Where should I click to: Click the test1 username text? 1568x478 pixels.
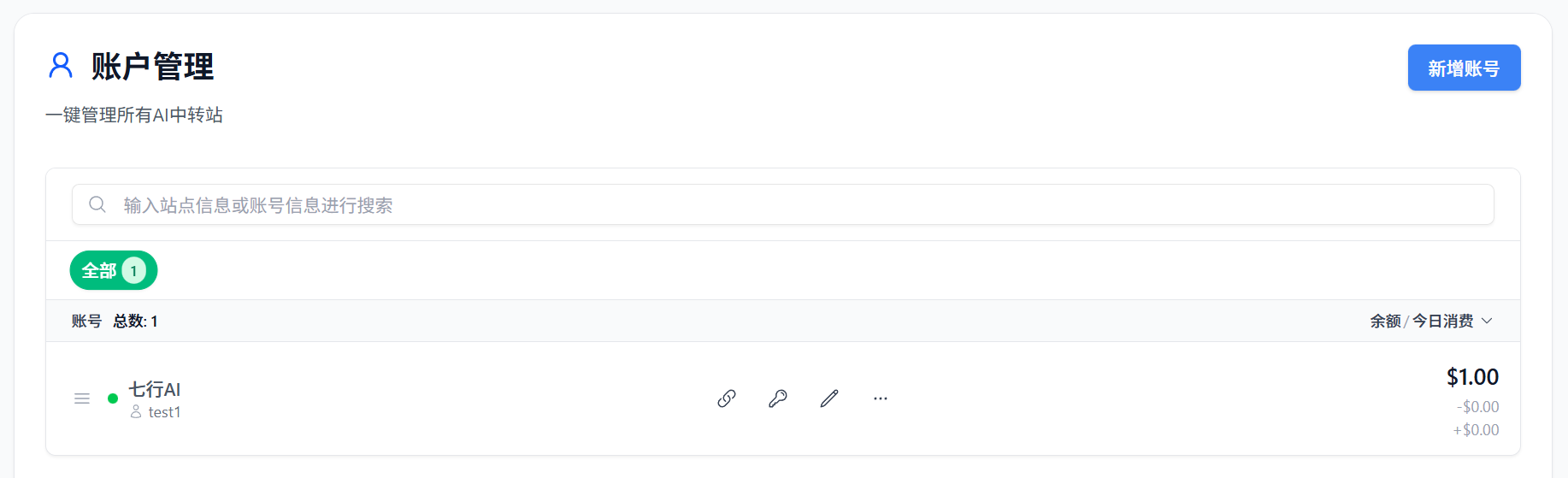click(164, 412)
